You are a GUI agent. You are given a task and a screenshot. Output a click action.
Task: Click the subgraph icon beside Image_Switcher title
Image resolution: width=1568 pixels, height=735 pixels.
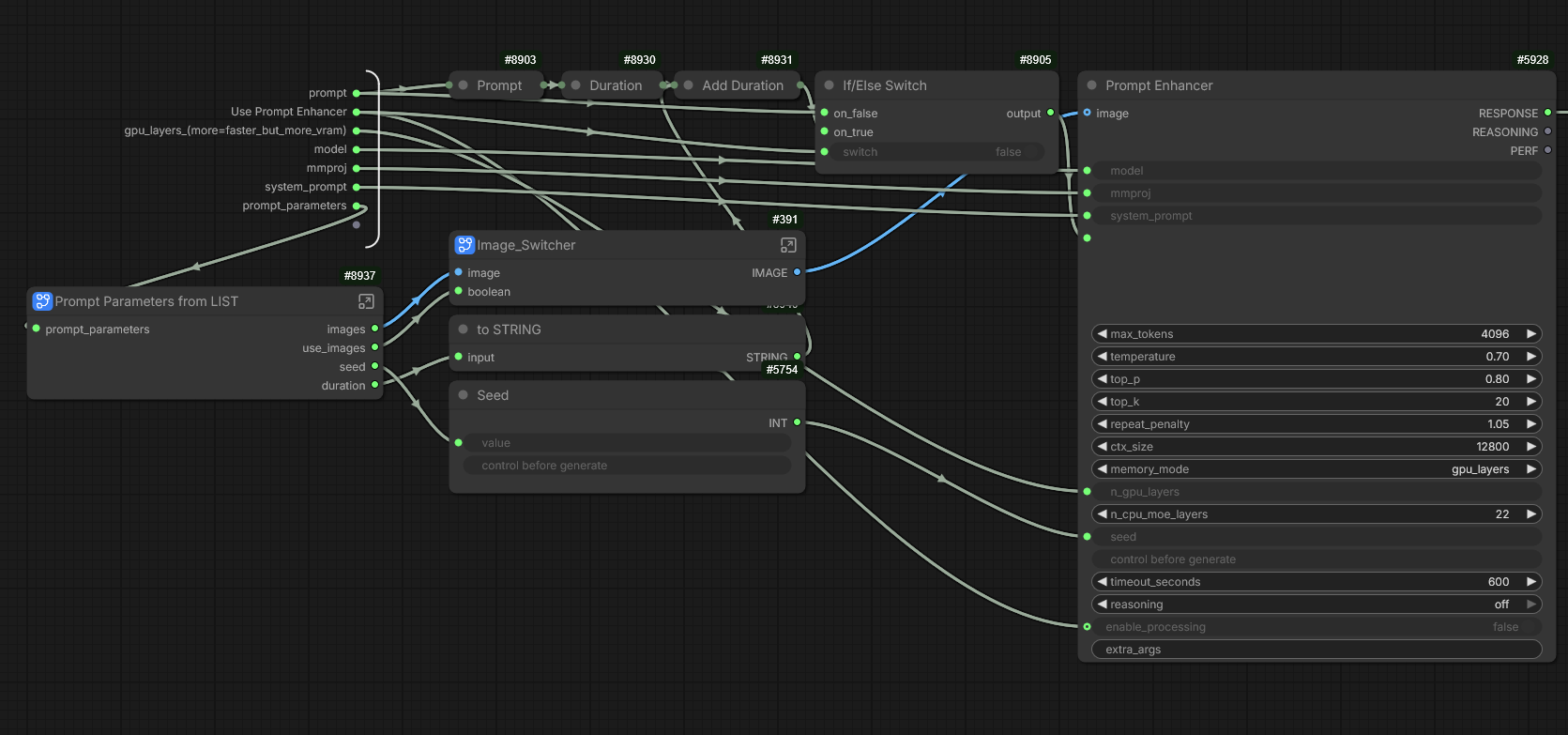click(x=464, y=245)
